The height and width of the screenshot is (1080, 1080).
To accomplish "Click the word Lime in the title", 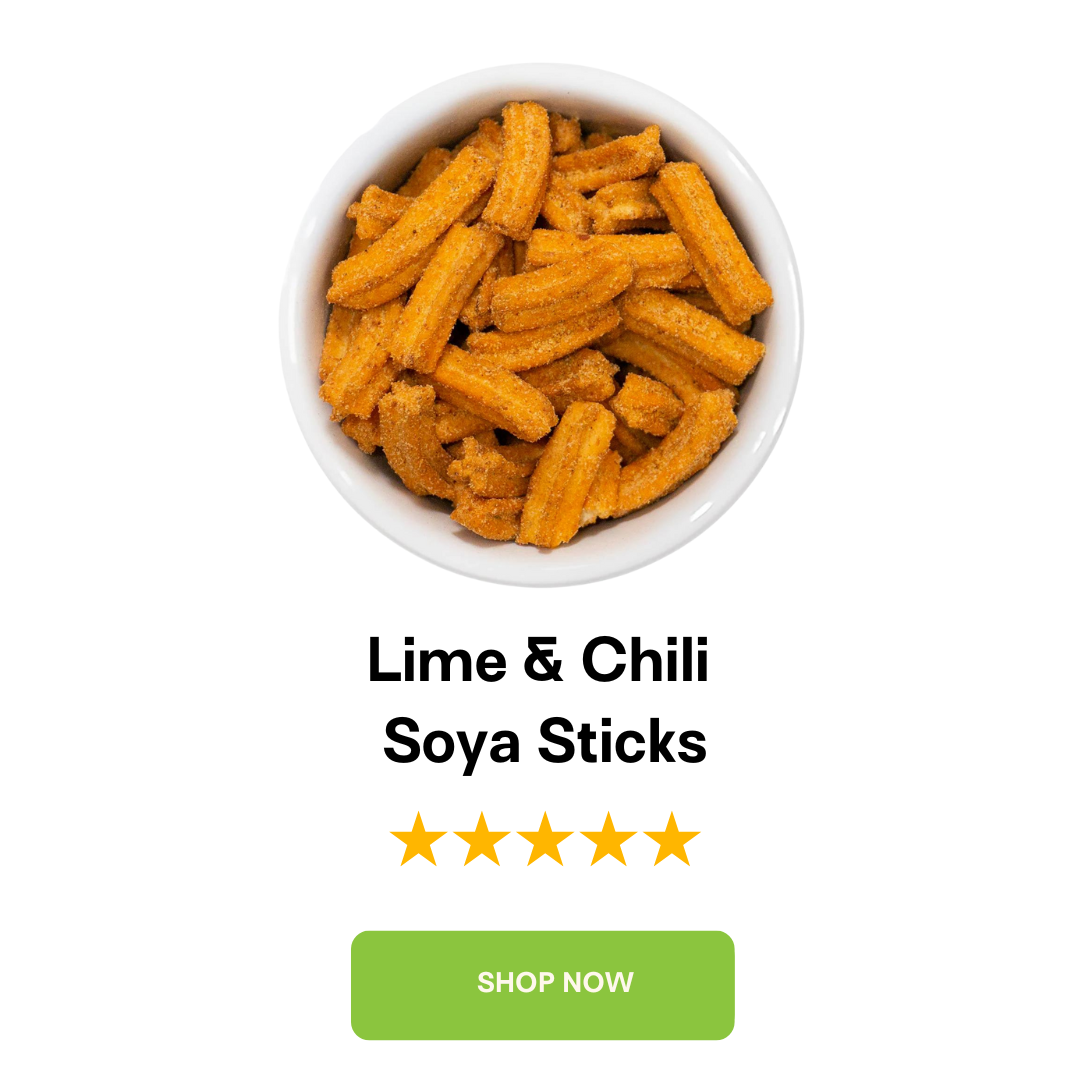I will (437, 659).
